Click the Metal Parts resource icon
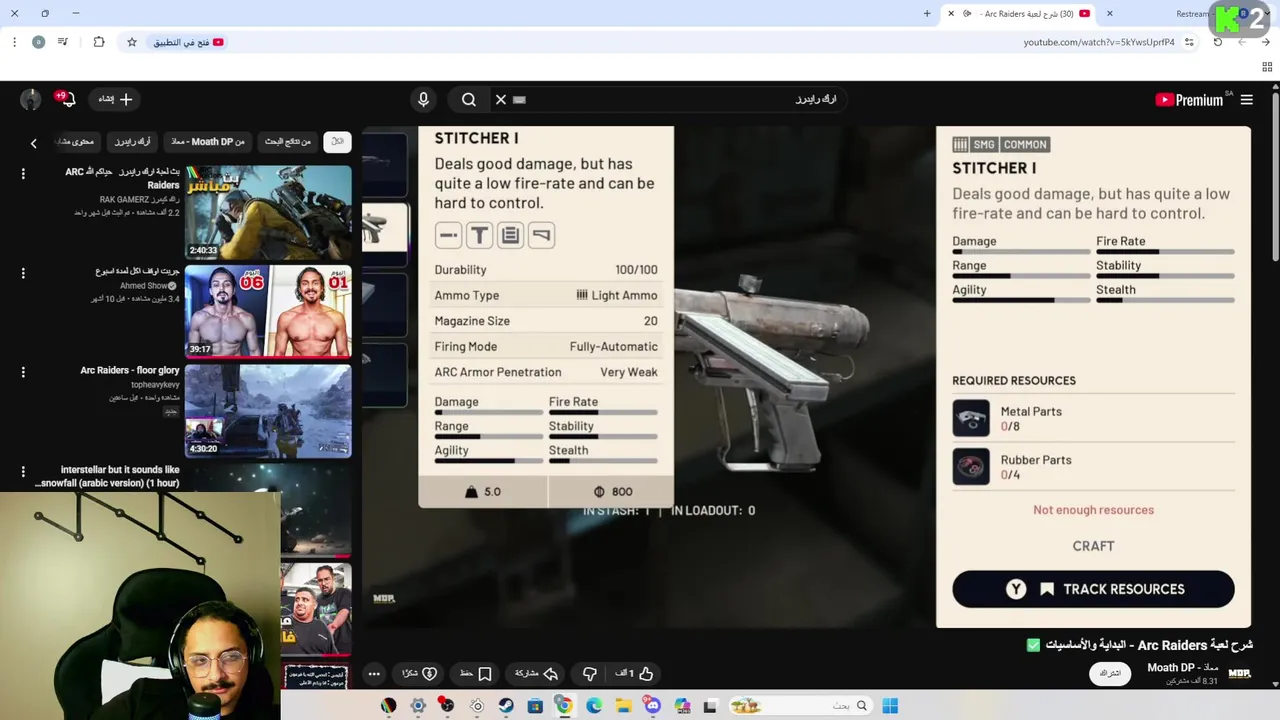Image resolution: width=1280 pixels, height=720 pixels. click(x=971, y=419)
